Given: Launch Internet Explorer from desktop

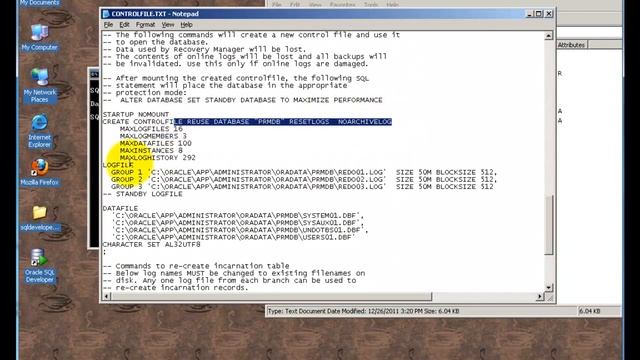Looking at the screenshot, I should [x=39, y=131].
